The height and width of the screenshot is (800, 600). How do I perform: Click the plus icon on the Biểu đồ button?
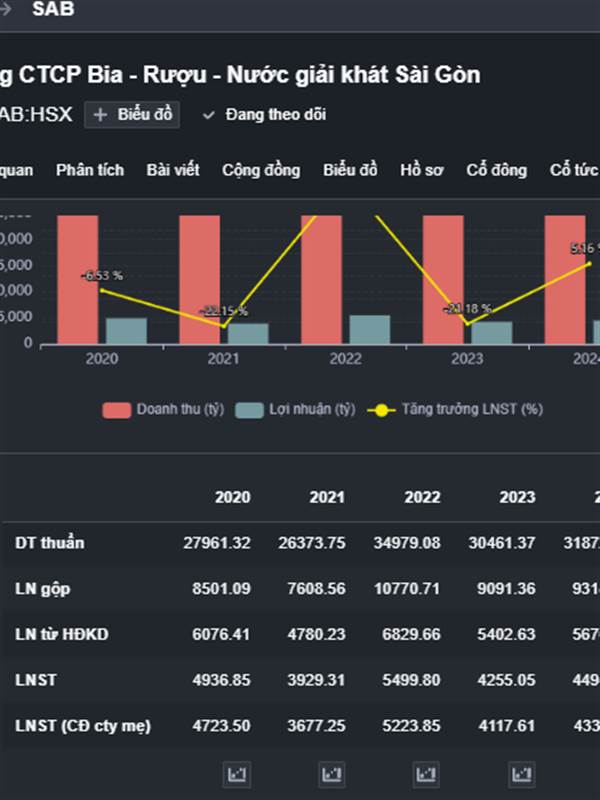(x=101, y=115)
